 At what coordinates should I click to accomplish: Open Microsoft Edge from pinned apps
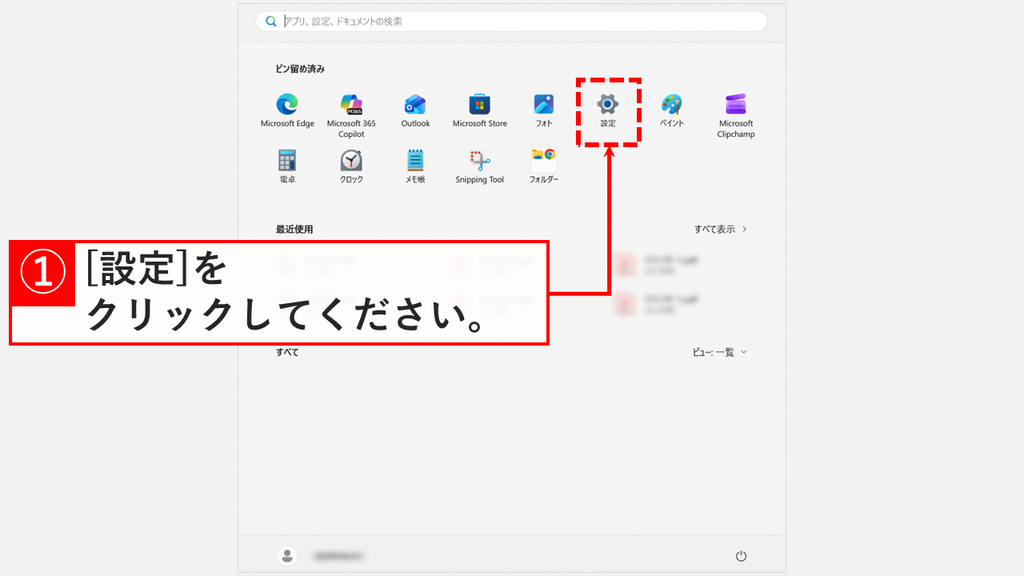[287, 110]
